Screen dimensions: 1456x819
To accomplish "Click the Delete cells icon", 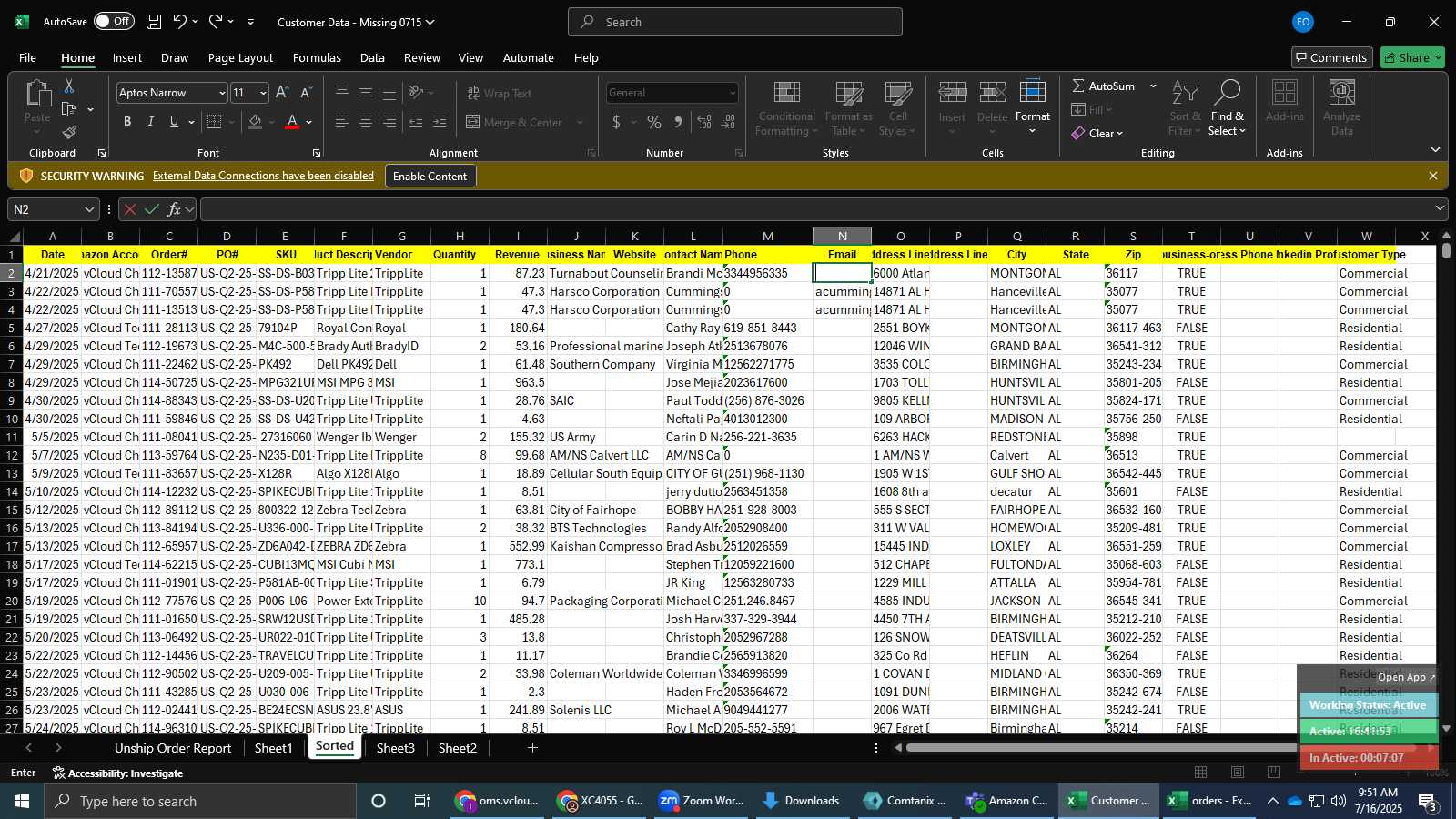I will point(992,93).
